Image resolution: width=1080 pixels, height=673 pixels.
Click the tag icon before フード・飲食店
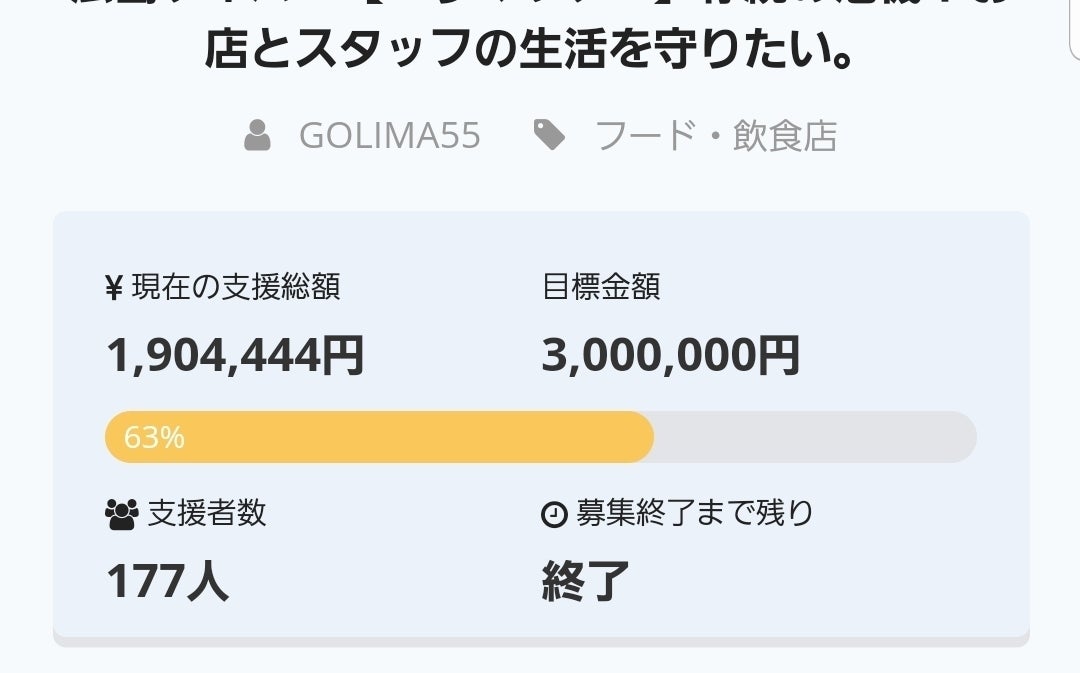point(549,135)
